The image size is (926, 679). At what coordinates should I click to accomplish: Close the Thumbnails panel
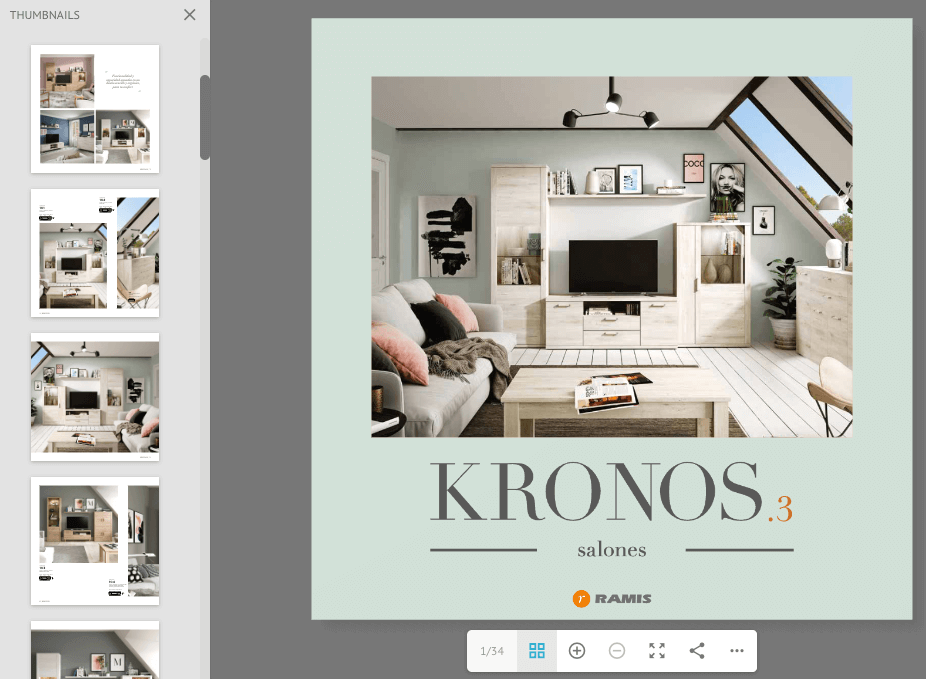(x=190, y=15)
